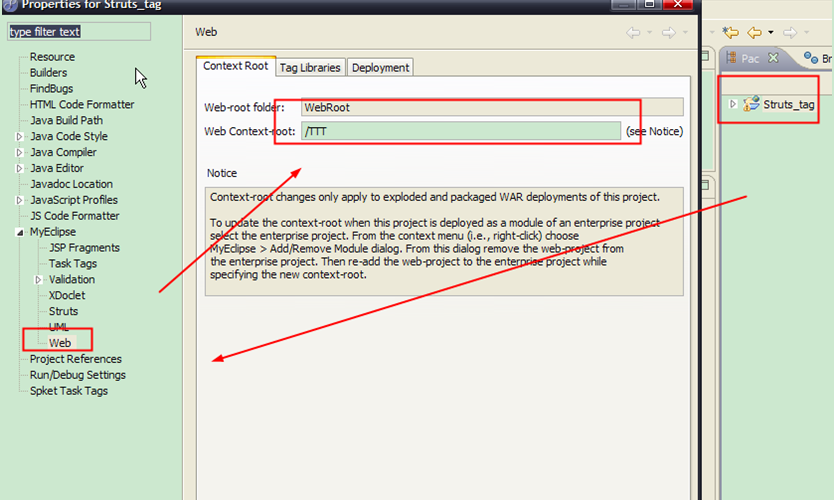Select Validation label under MyEclipse

coord(72,279)
